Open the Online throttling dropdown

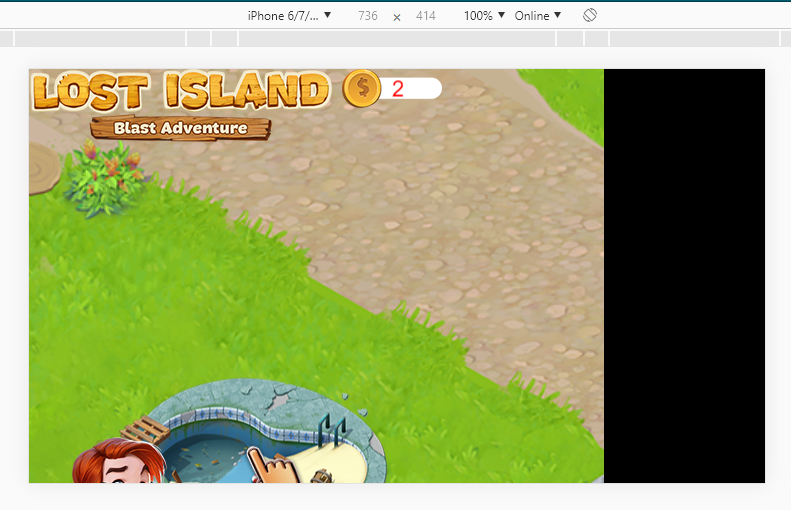pos(538,16)
